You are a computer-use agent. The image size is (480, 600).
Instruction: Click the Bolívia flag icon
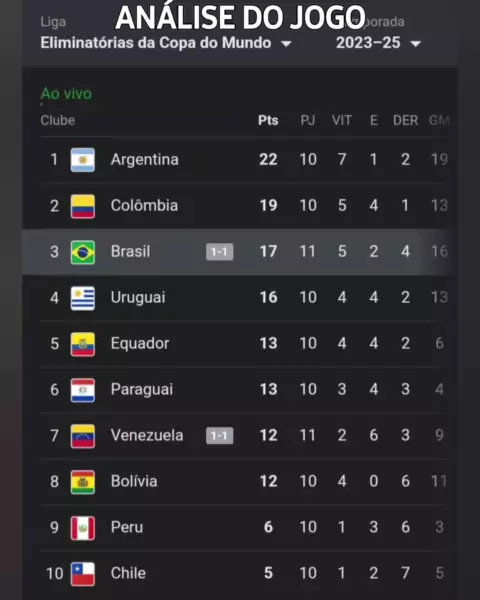83,482
